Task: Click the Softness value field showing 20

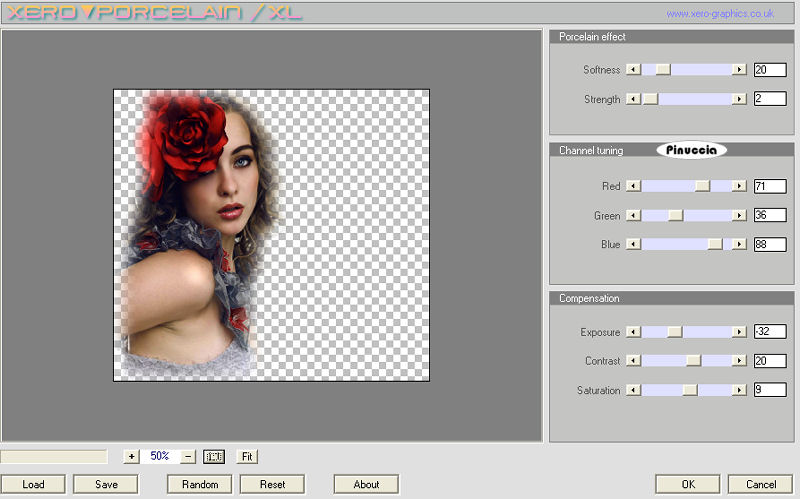Action: 770,69
